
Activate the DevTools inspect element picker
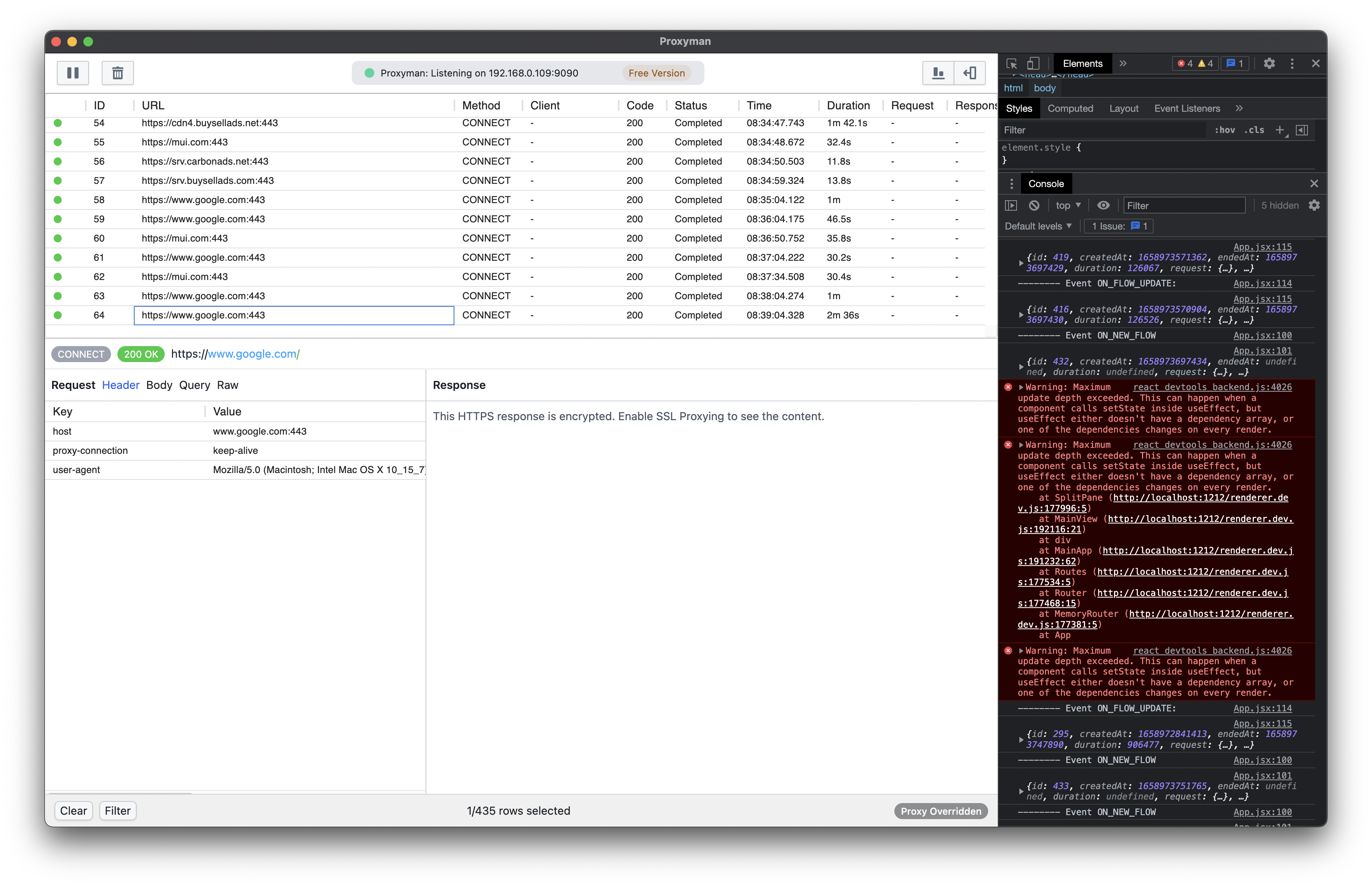coord(1012,63)
